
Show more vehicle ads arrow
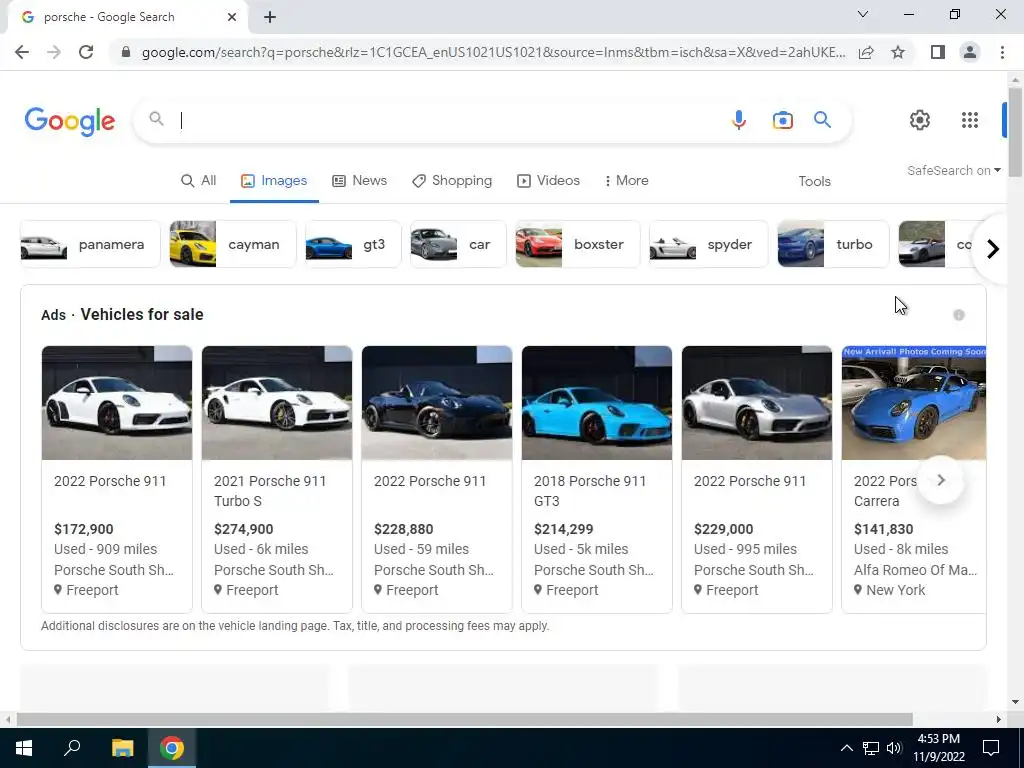[x=941, y=480]
